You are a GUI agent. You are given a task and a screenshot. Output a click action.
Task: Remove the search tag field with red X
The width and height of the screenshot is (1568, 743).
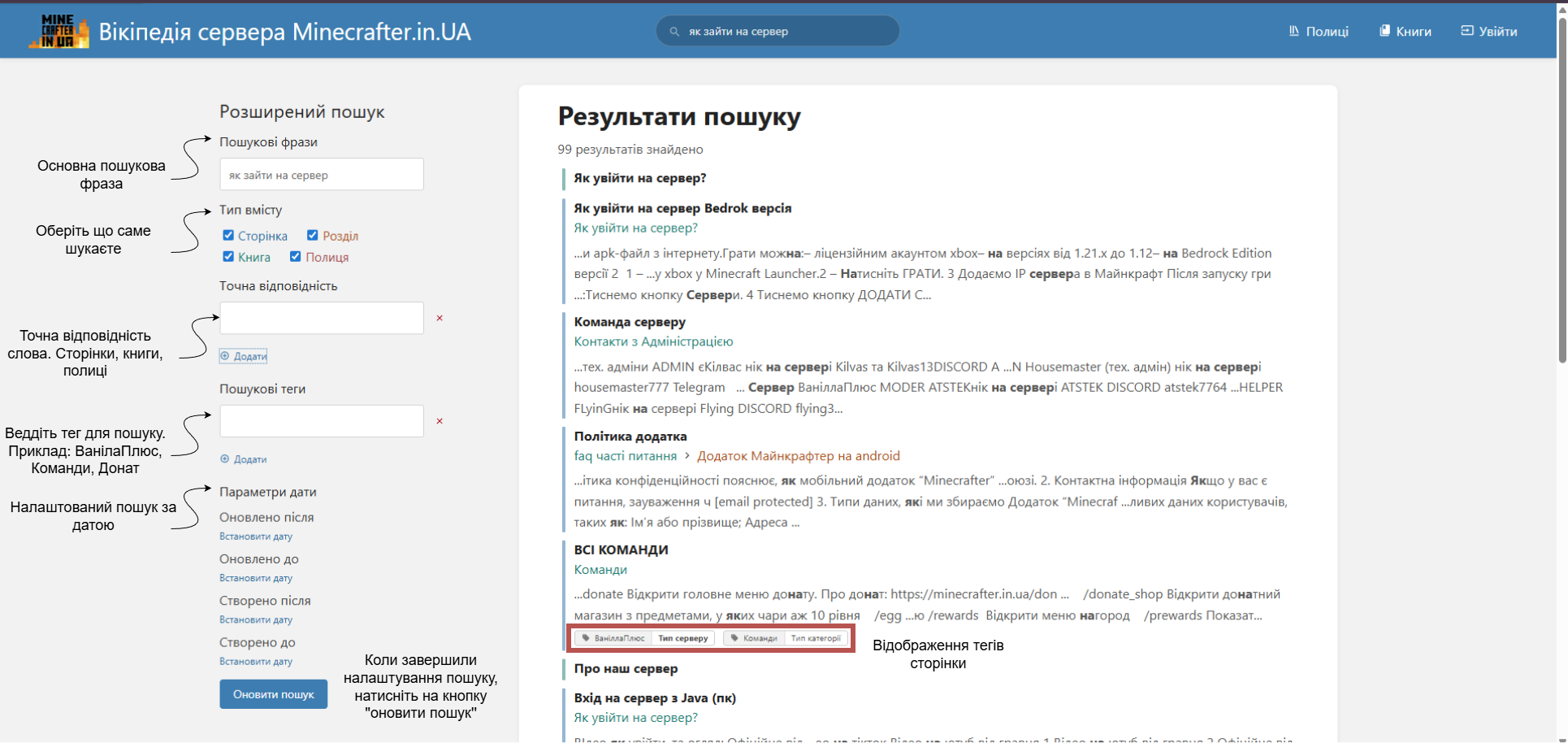(440, 421)
